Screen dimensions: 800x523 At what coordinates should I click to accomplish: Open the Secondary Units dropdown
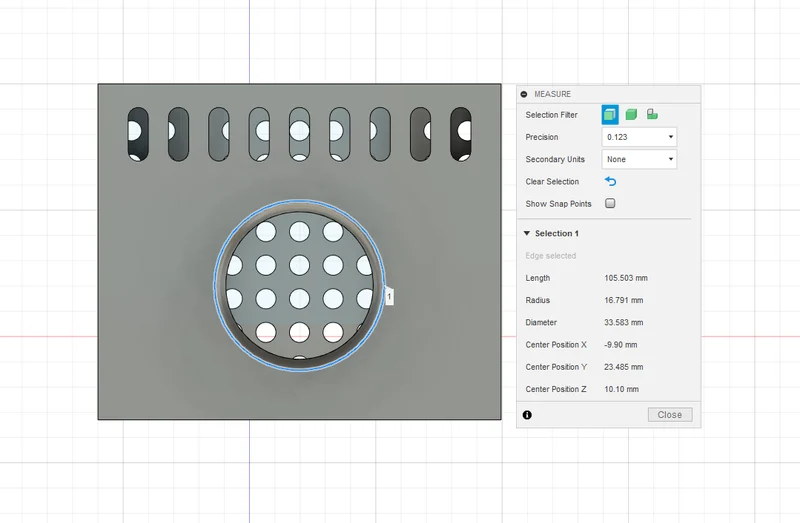pyautogui.click(x=639, y=159)
